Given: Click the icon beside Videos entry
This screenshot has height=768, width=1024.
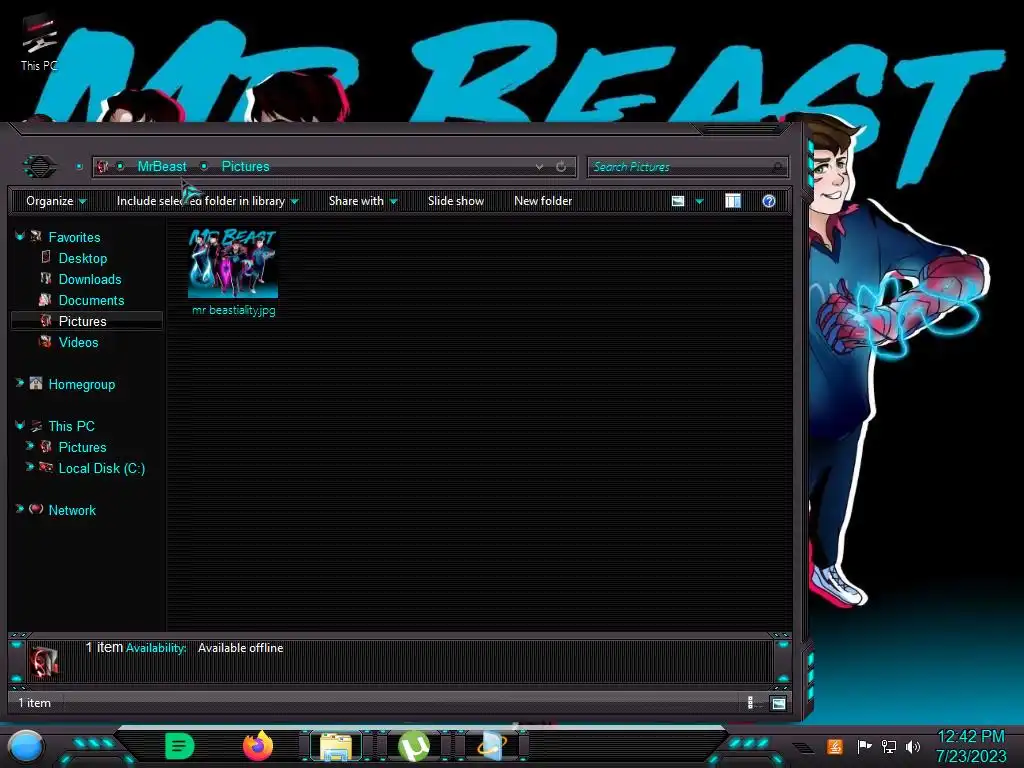Looking at the screenshot, I should pos(45,342).
